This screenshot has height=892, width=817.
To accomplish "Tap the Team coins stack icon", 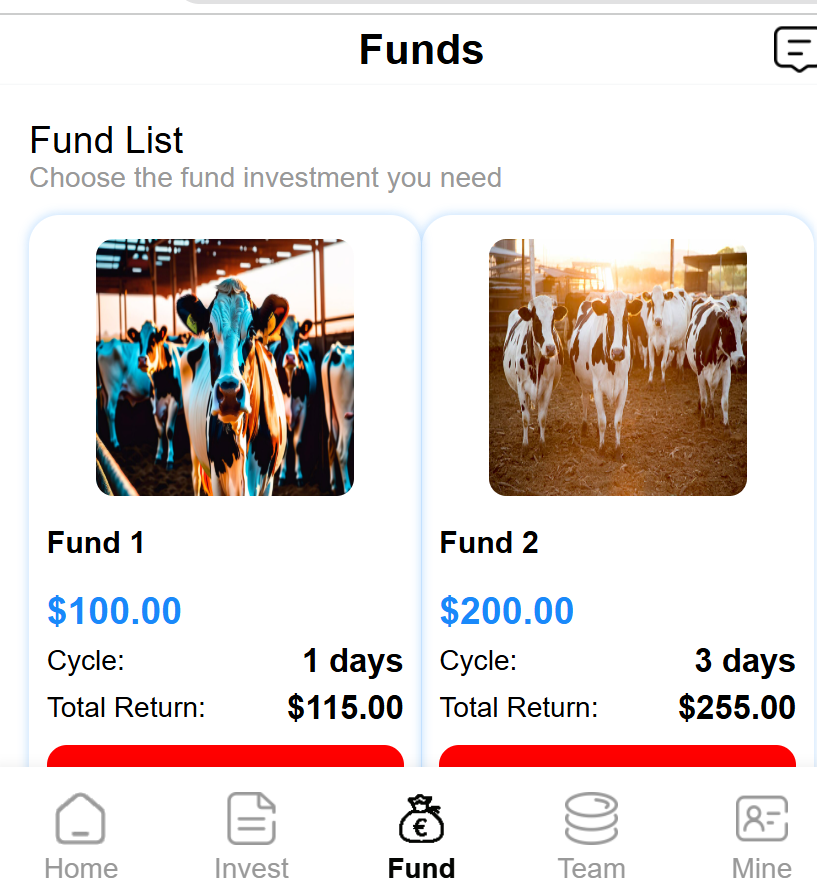I will pos(591,818).
